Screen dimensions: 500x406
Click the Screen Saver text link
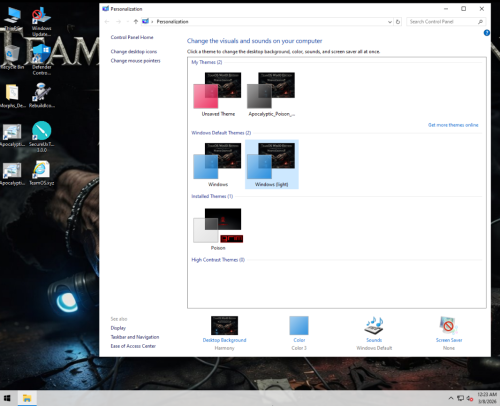click(x=449, y=340)
